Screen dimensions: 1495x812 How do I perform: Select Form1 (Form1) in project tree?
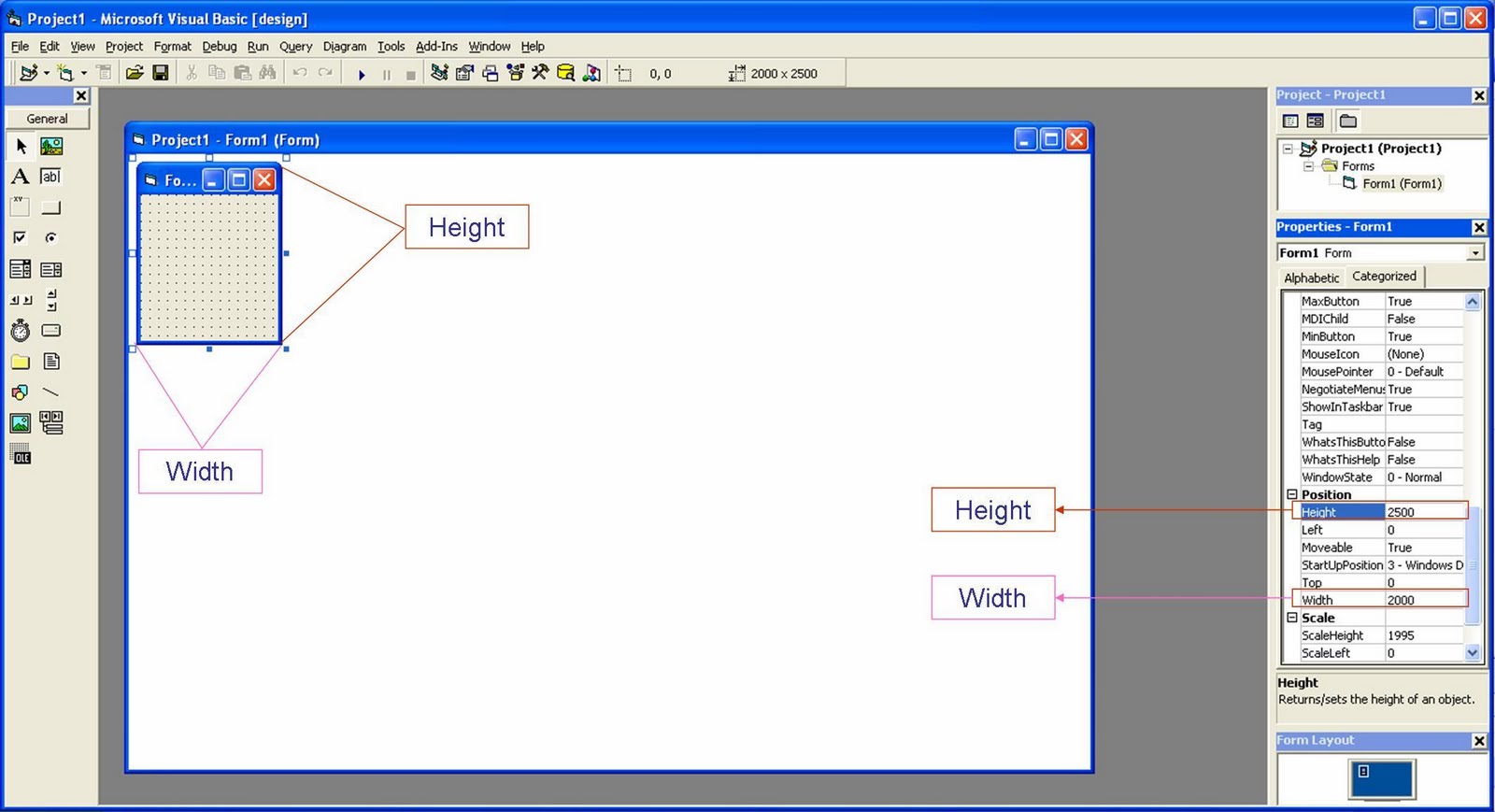[1402, 184]
